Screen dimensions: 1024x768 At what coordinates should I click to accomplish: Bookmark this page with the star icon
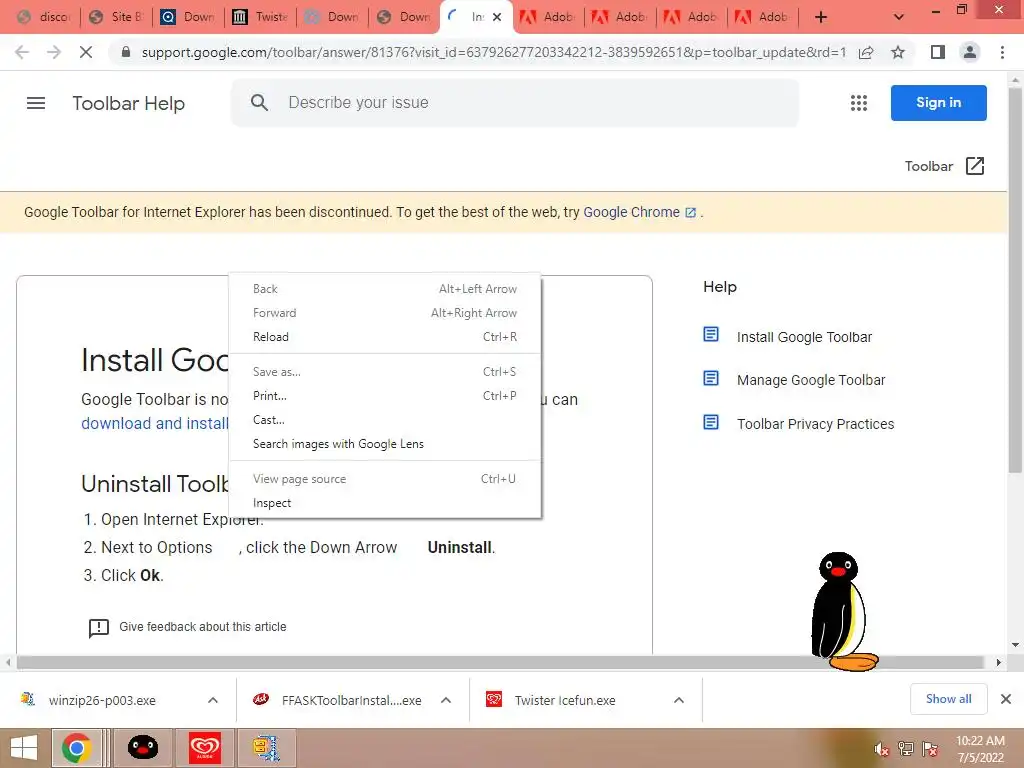pos(898,52)
